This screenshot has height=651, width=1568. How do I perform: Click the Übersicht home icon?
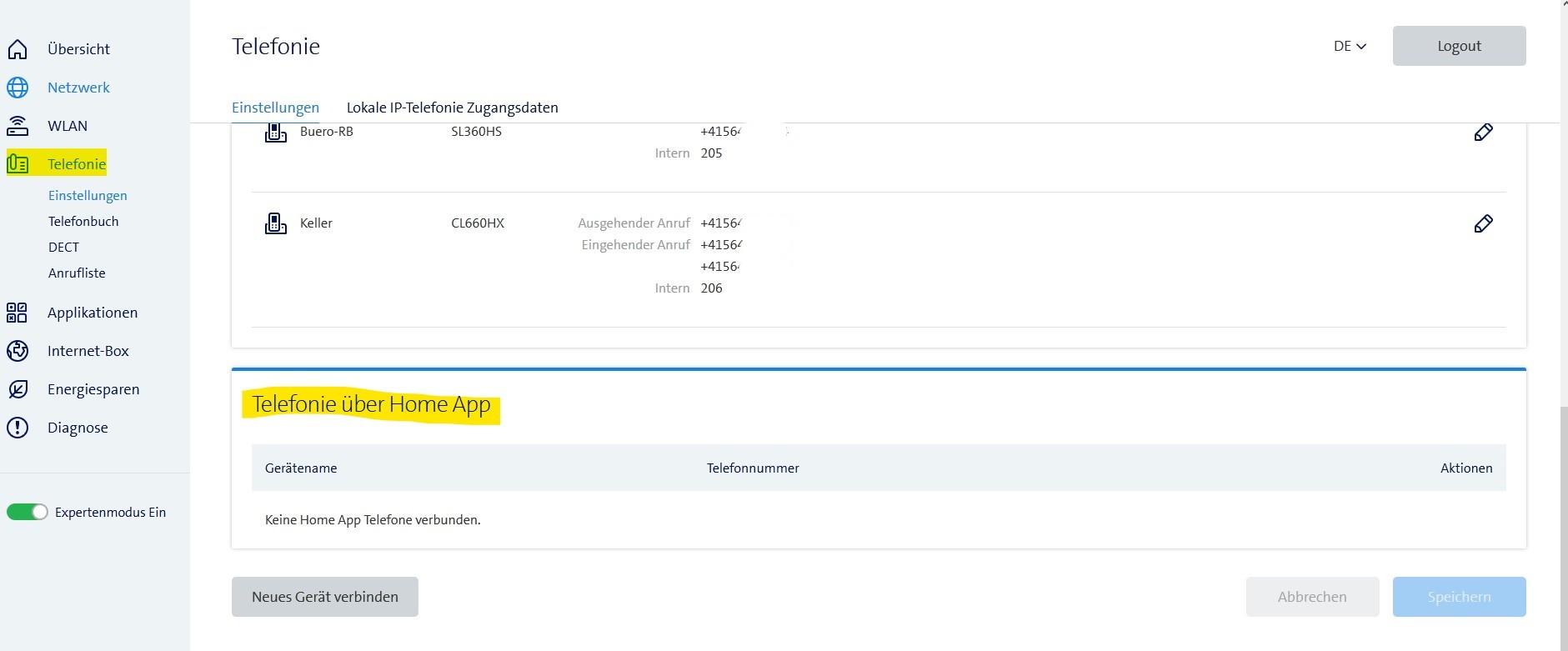[18, 49]
